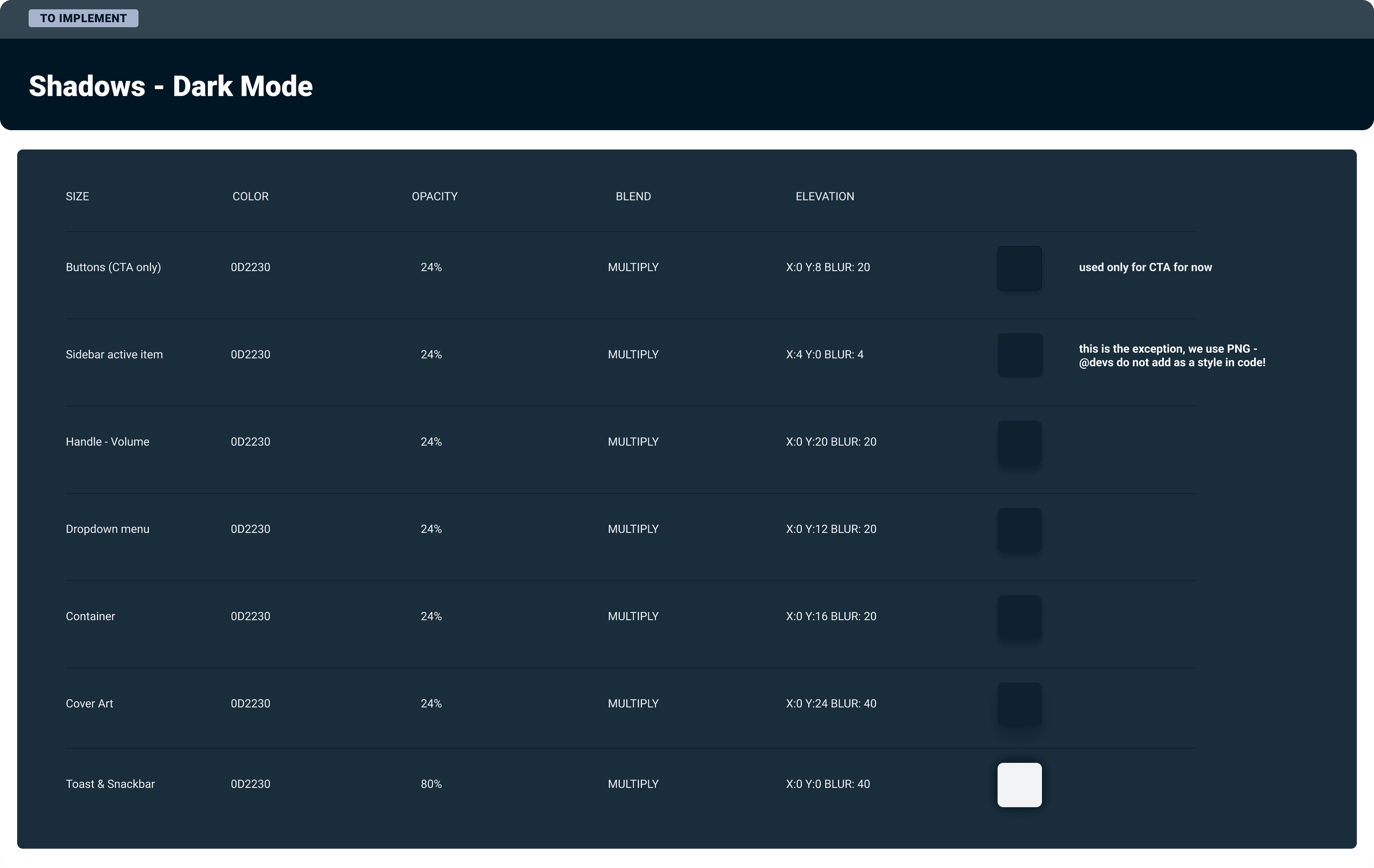Click the ELEVATION column header
The width and height of the screenshot is (1374, 868).
pos(824,196)
